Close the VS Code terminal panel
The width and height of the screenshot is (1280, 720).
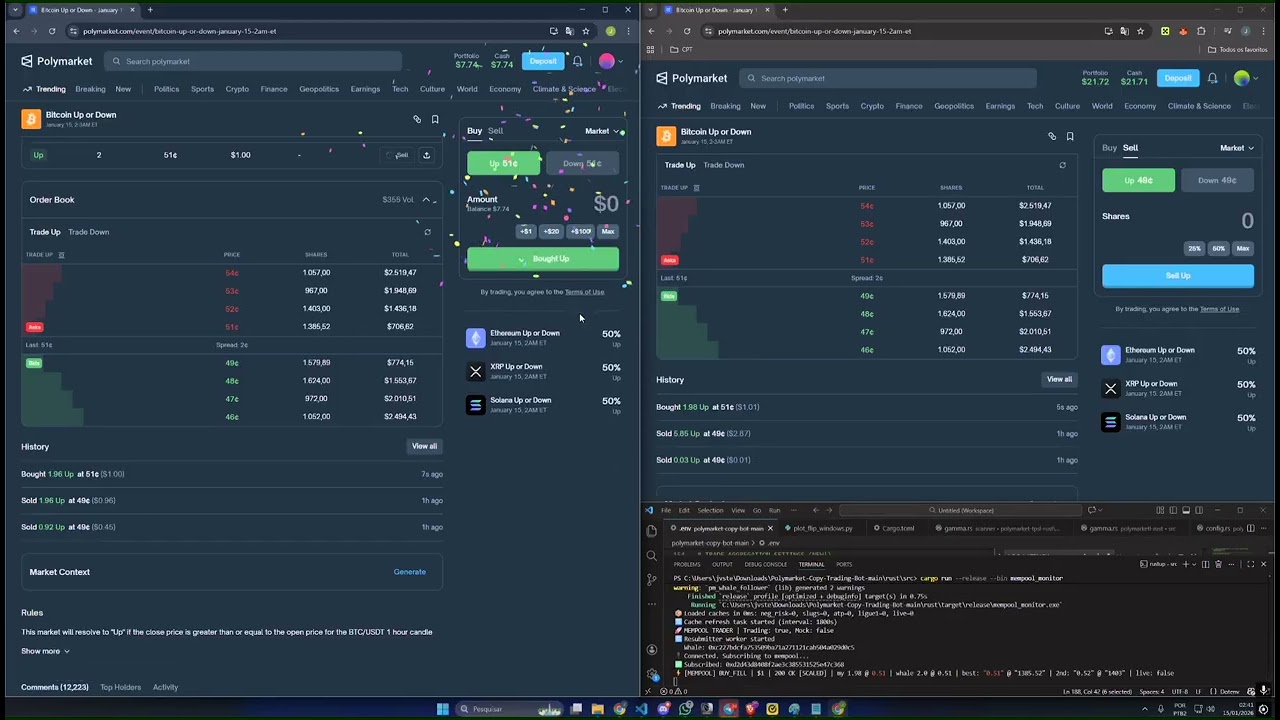[x=1263, y=564]
